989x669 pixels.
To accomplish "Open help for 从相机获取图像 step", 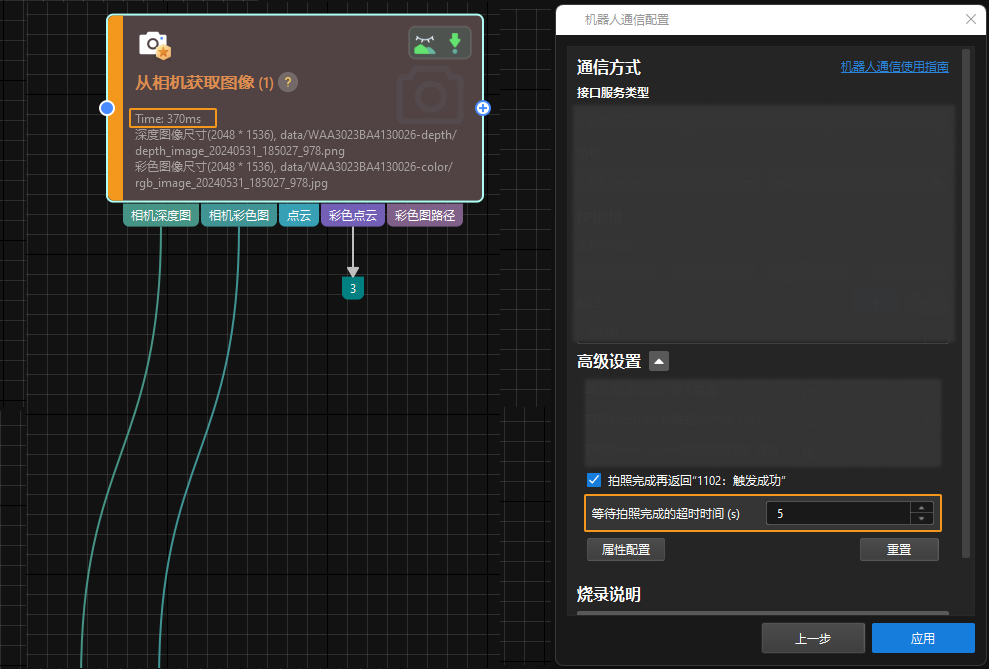I will click(x=288, y=83).
